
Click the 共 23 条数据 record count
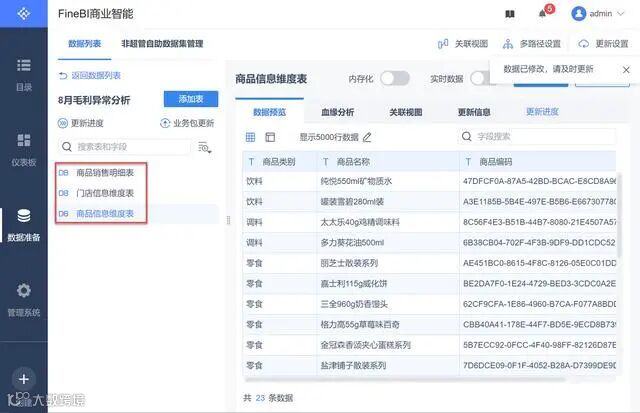(x=268, y=398)
